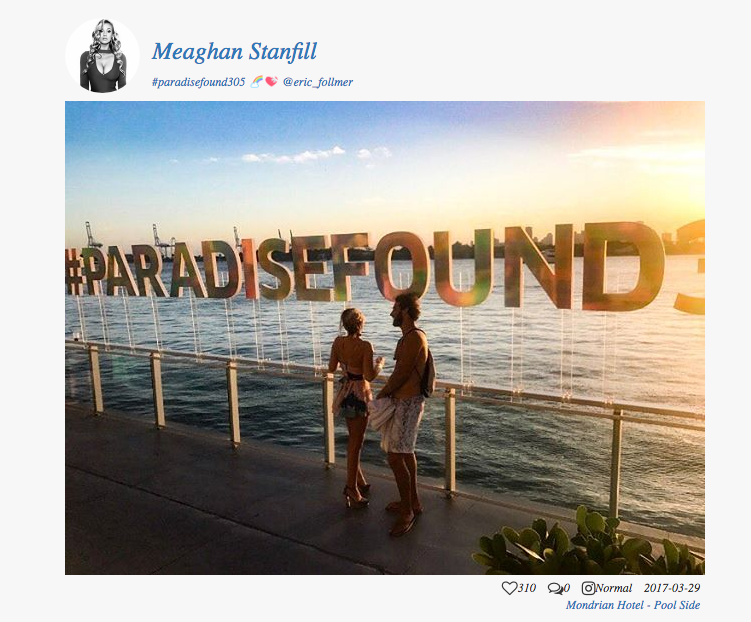The width and height of the screenshot is (751, 622).
Task: Click the couple standing in the photo
Action: [382, 412]
